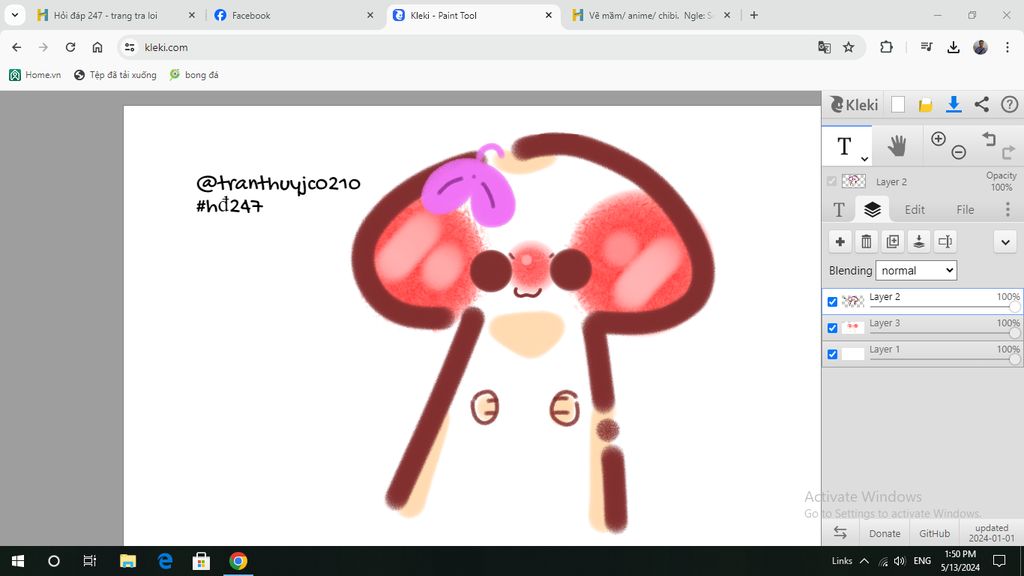Viewport: 1024px width, 576px height.
Task: Redo the last action
Action: [1008, 152]
